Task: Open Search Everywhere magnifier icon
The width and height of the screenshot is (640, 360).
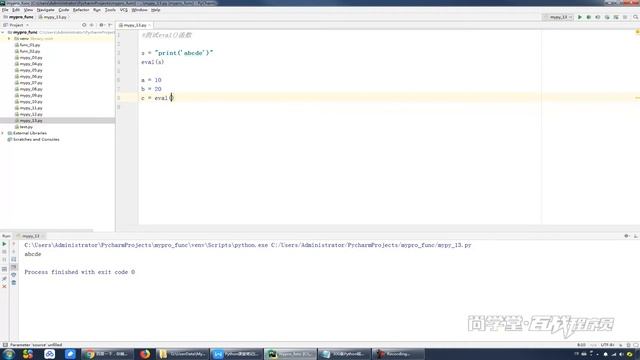Action: click(x=636, y=17)
